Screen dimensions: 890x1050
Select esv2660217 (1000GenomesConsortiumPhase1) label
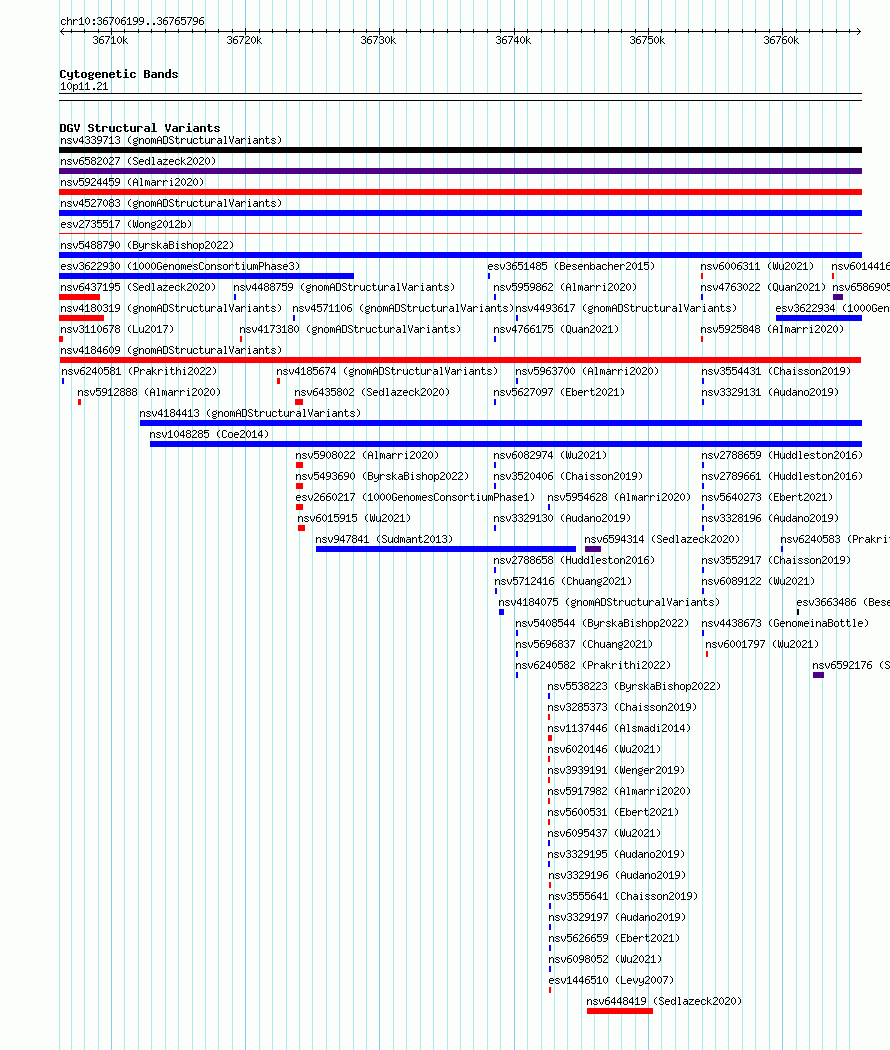[x=415, y=497]
